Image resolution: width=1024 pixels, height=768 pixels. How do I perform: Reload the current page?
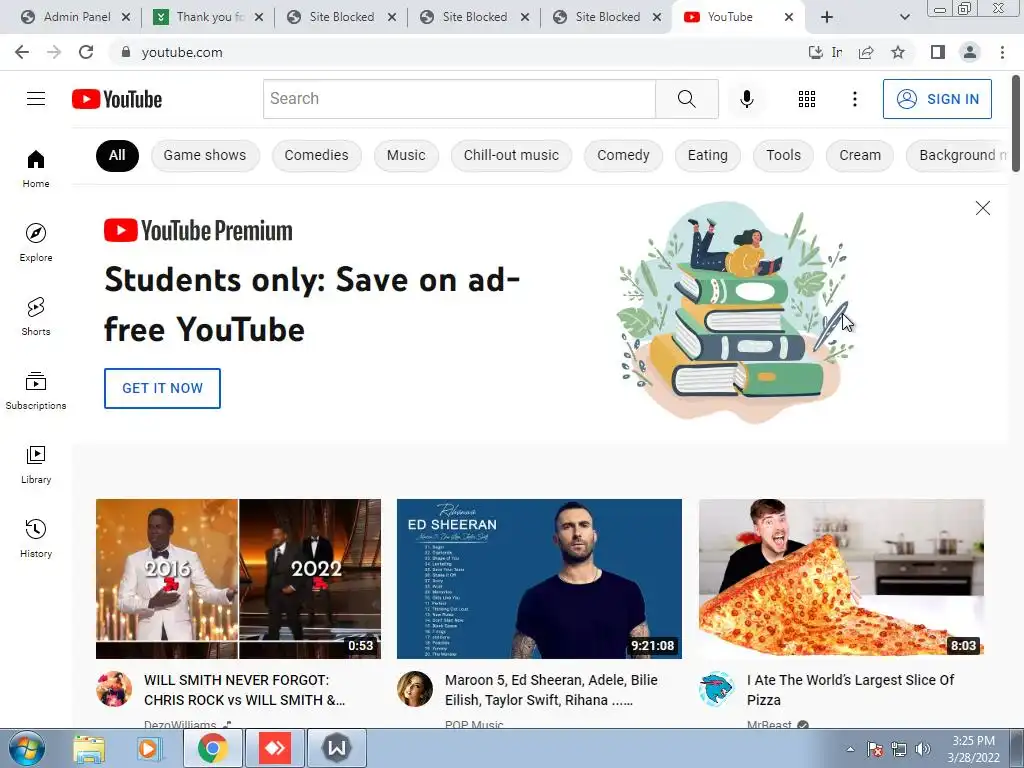tap(86, 52)
